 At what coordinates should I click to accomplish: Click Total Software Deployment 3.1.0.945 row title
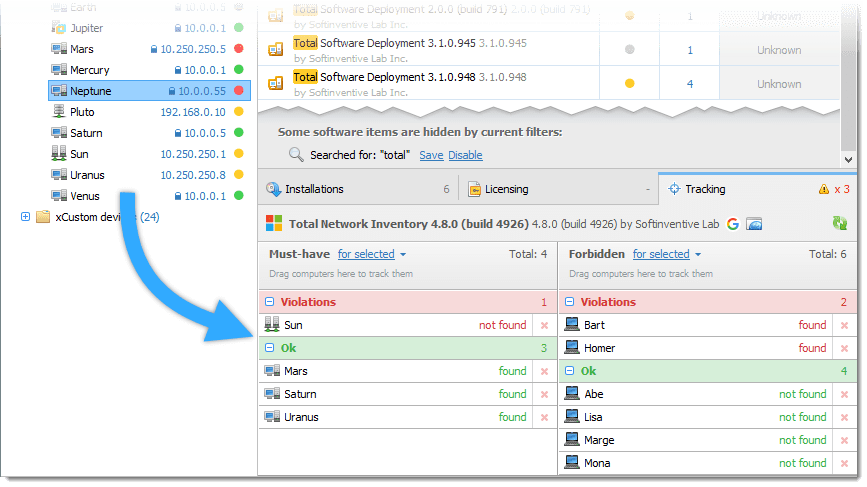[384, 43]
